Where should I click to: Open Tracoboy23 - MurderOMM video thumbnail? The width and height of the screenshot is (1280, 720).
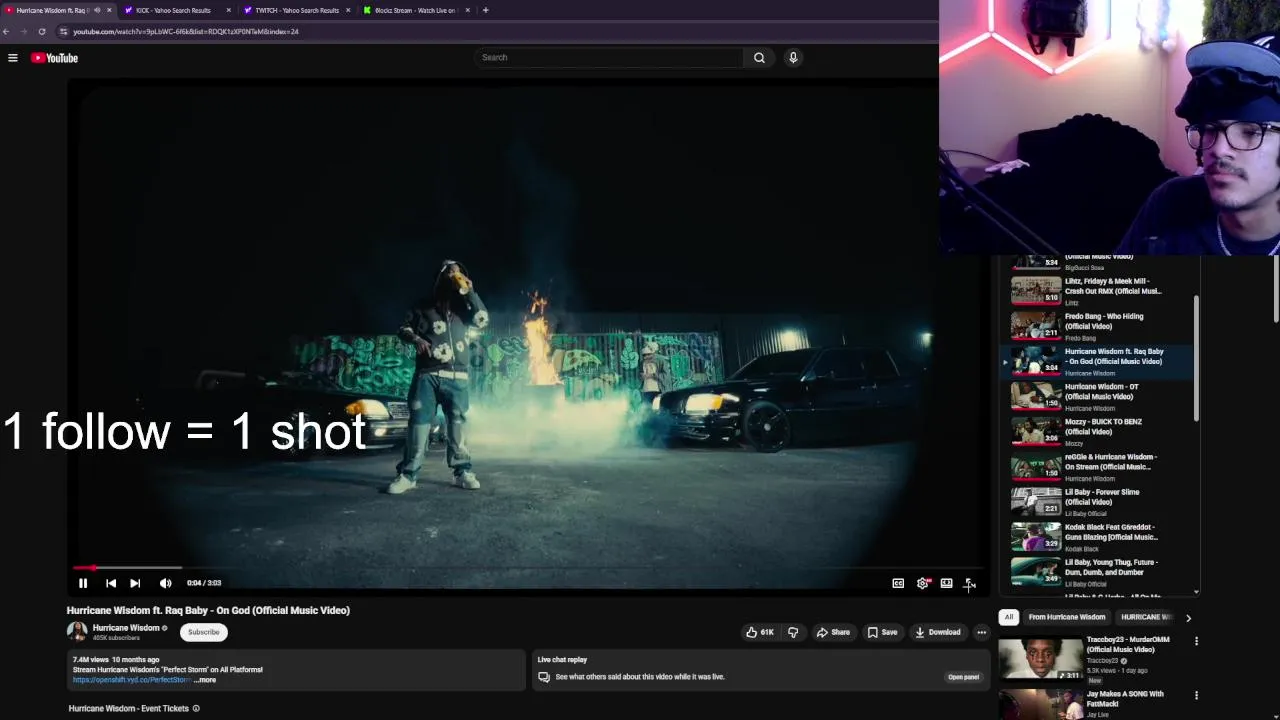1040,657
